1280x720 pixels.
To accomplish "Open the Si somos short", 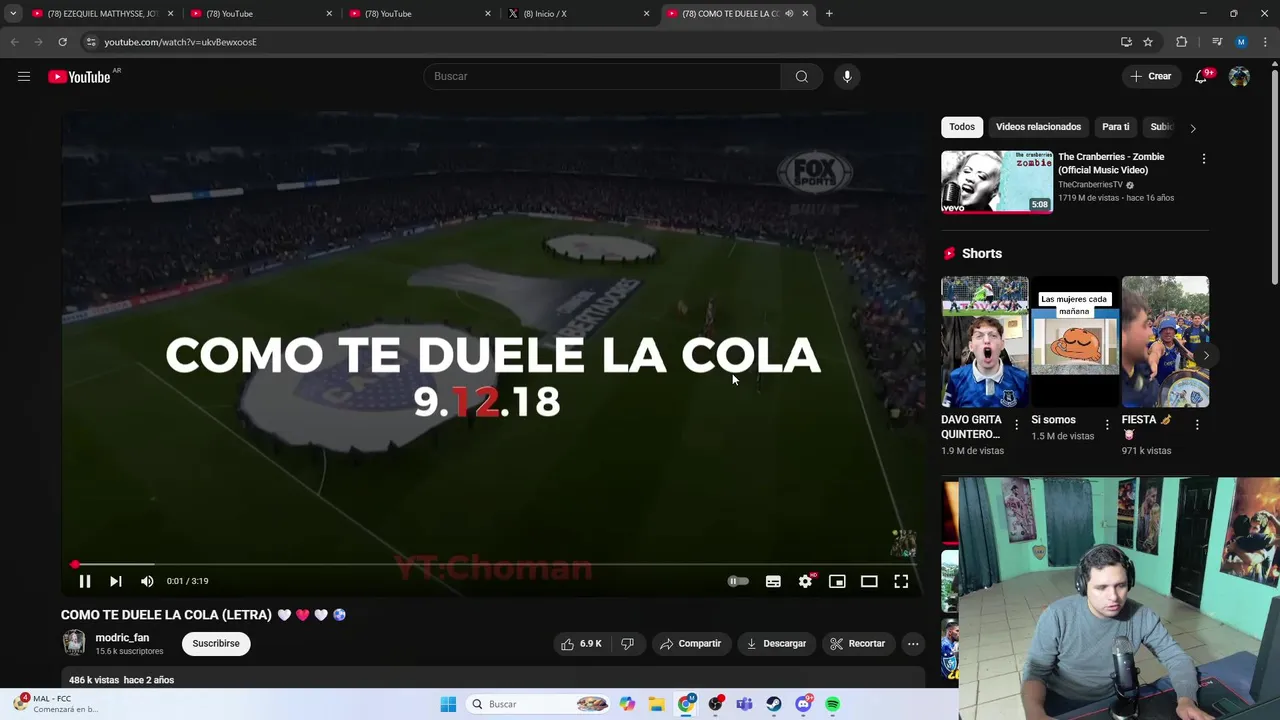I will [1075, 341].
